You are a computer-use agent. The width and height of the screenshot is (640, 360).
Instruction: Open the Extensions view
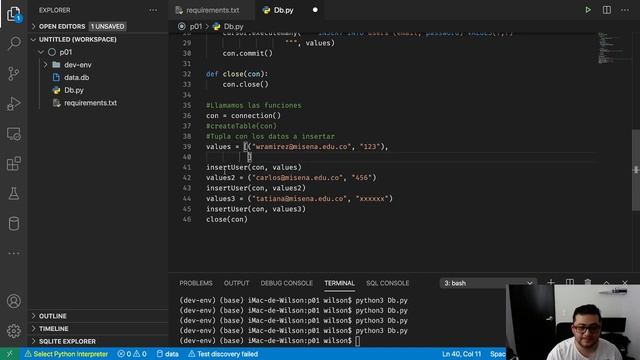[14, 163]
